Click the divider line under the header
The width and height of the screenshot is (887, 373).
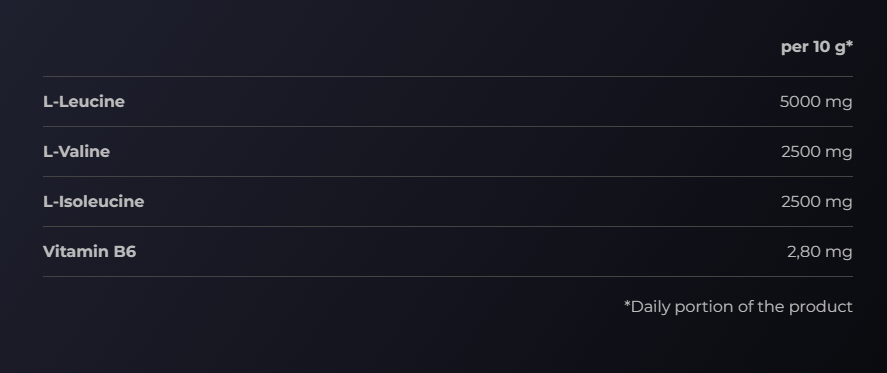(x=447, y=76)
